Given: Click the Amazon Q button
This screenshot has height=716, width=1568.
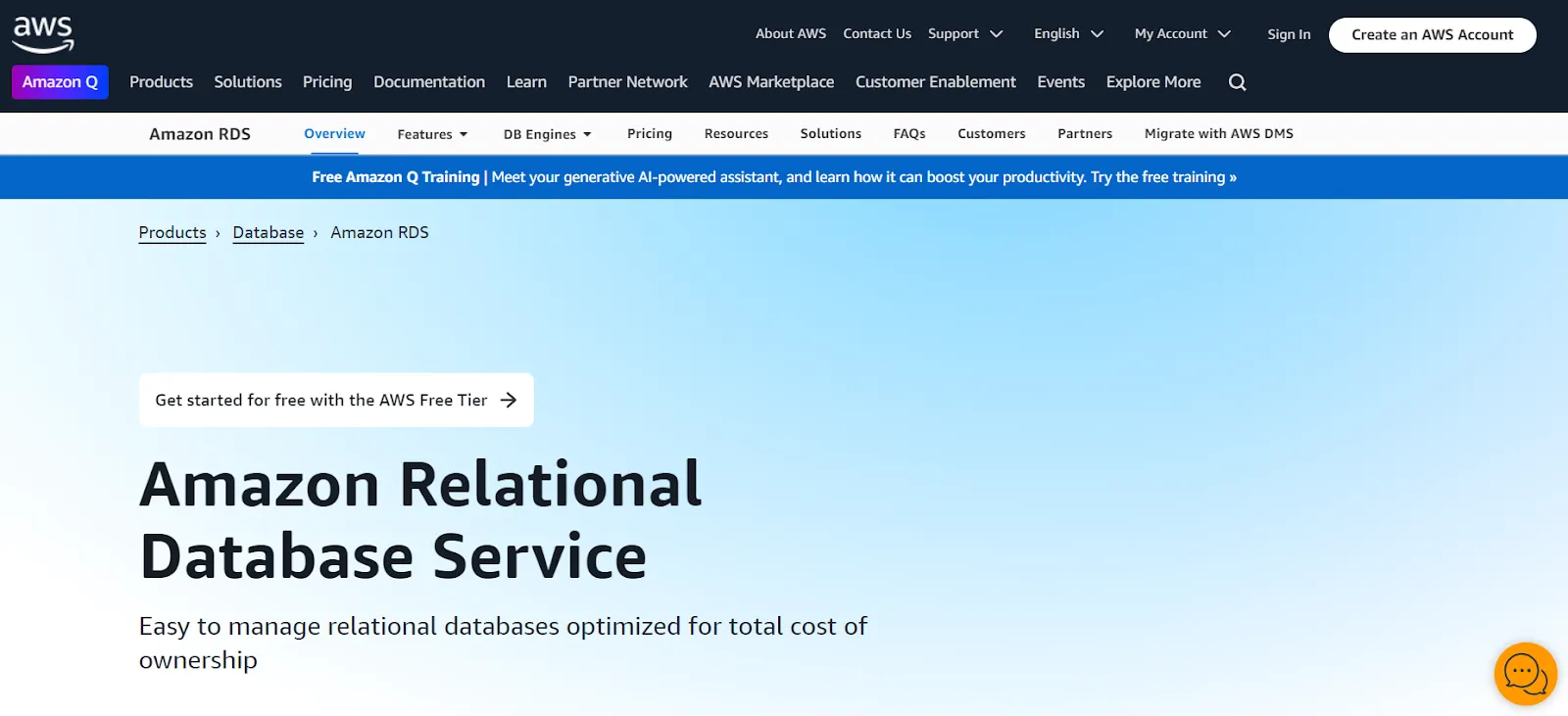Looking at the screenshot, I should click(x=60, y=82).
